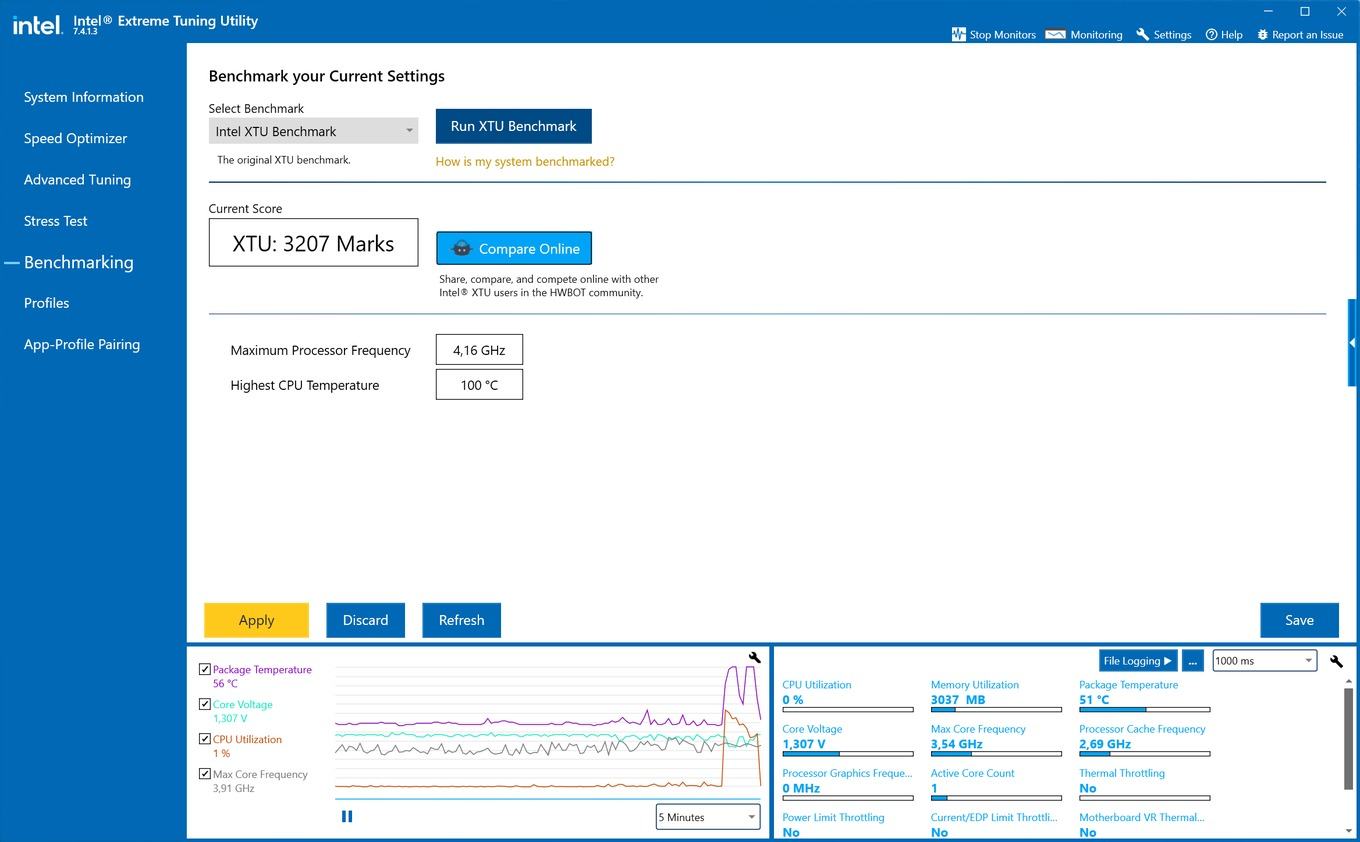This screenshot has height=842, width=1360.
Task: Click the Max Core Frequency 3,54 GHz value
Action: click(x=957, y=744)
